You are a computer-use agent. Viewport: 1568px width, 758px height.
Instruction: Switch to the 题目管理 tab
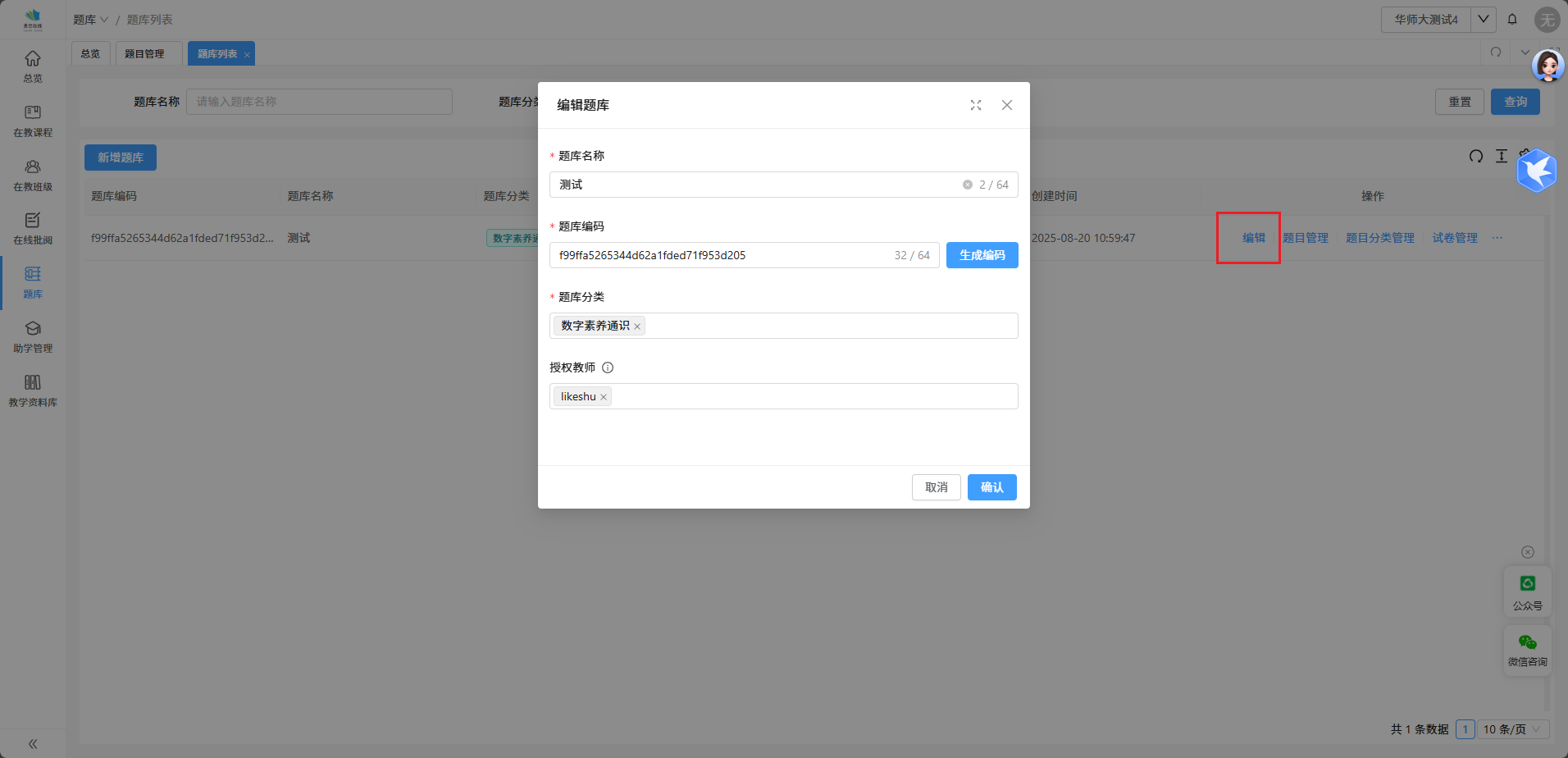(x=144, y=54)
